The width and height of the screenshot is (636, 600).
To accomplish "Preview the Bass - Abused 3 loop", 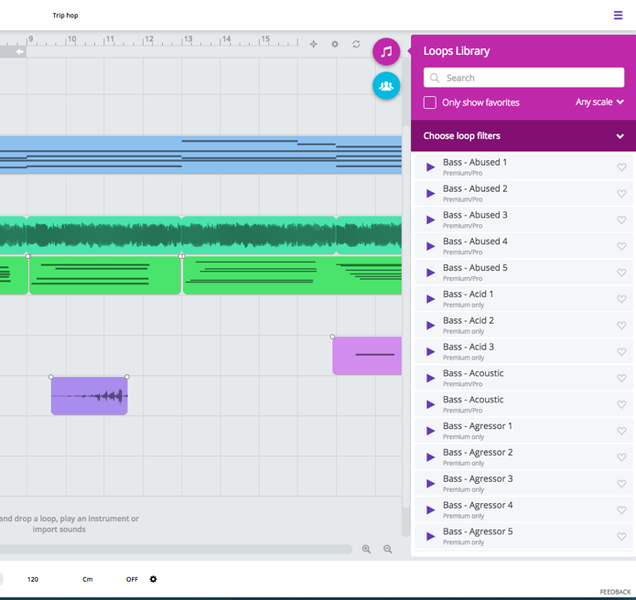I will 430,220.
